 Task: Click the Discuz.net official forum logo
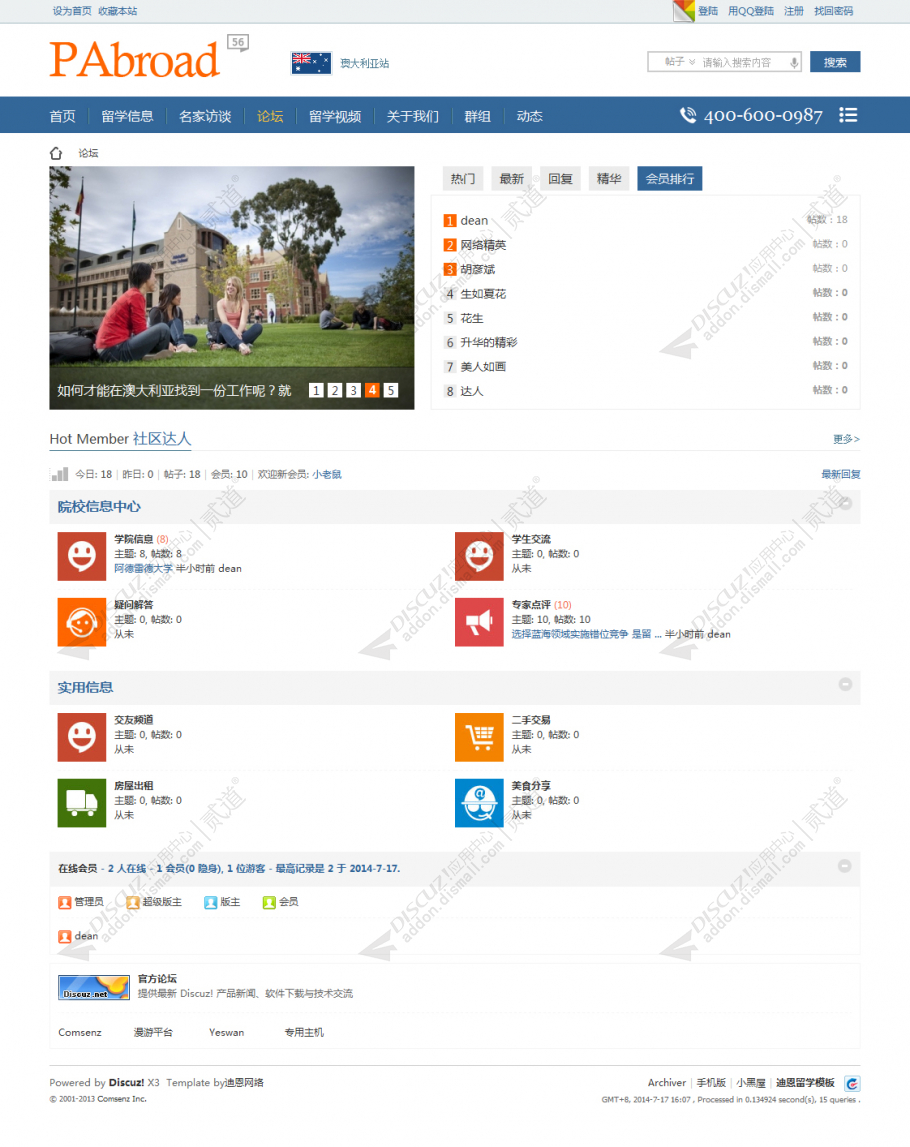tap(94, 988)
